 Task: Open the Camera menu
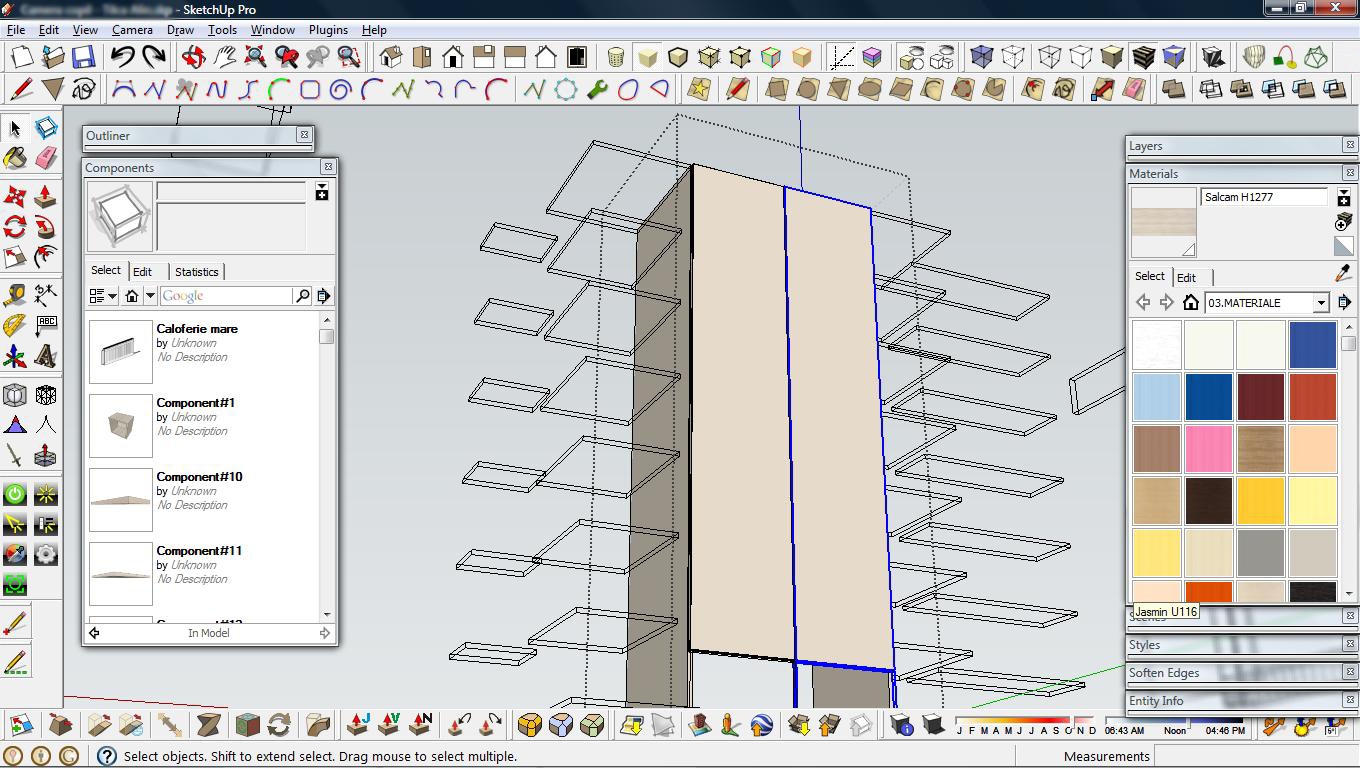pyautogui.click(x=132, y=30)
